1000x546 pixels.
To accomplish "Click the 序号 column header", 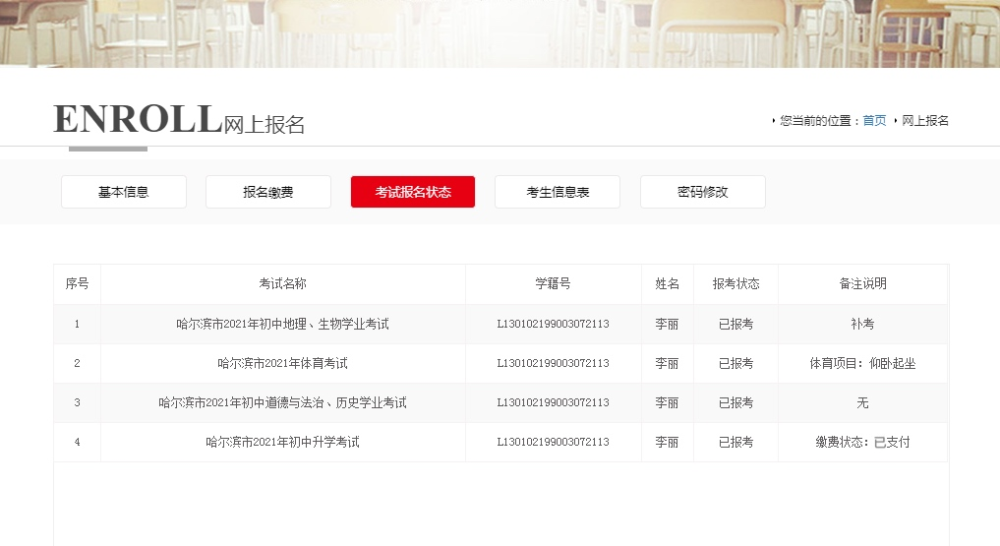I will point(77,284).
